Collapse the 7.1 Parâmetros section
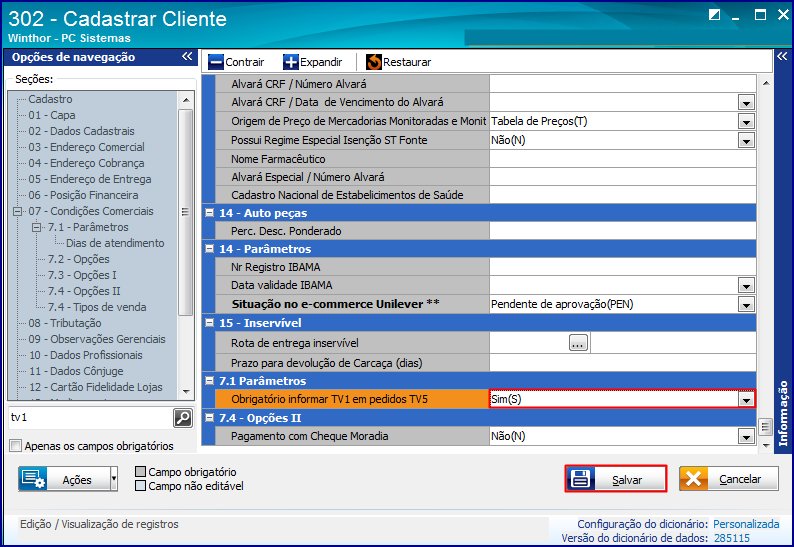Viewport: 794px width, 547px height. click(x=209, y=380)
